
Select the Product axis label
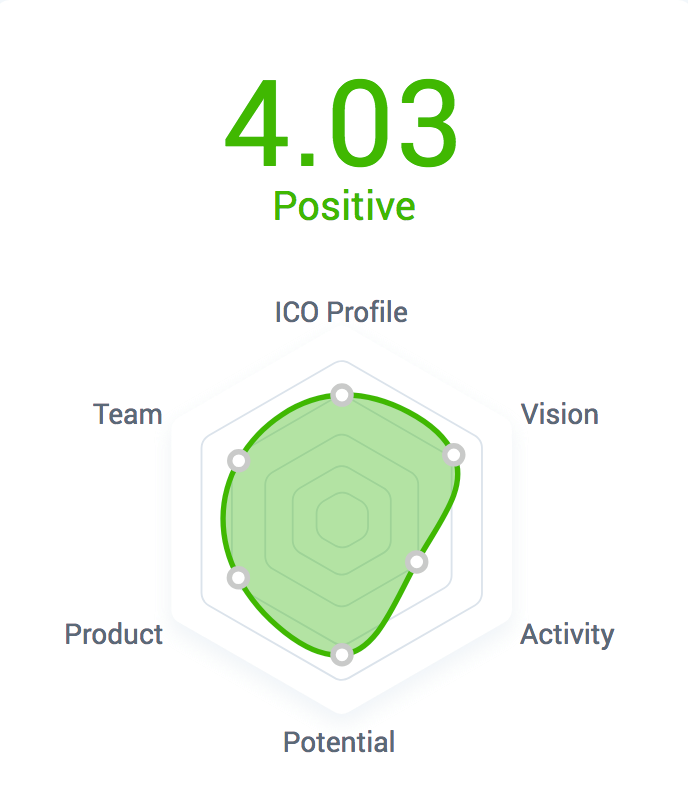(114, 634)
